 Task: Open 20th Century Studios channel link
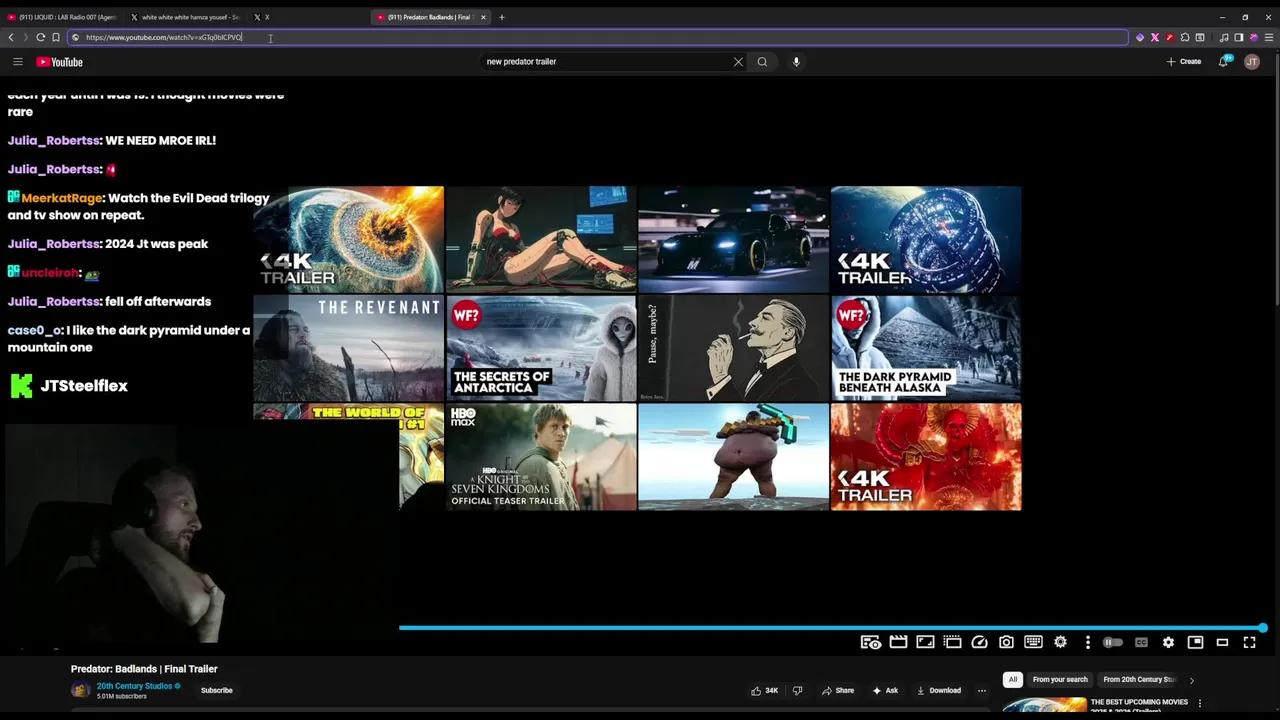[x=134, y=686]
